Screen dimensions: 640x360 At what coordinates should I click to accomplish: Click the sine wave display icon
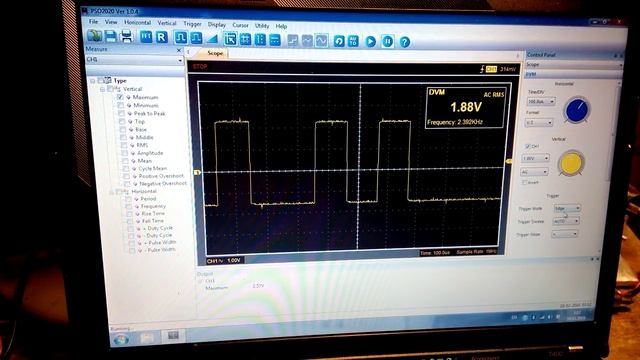(322, 40)
